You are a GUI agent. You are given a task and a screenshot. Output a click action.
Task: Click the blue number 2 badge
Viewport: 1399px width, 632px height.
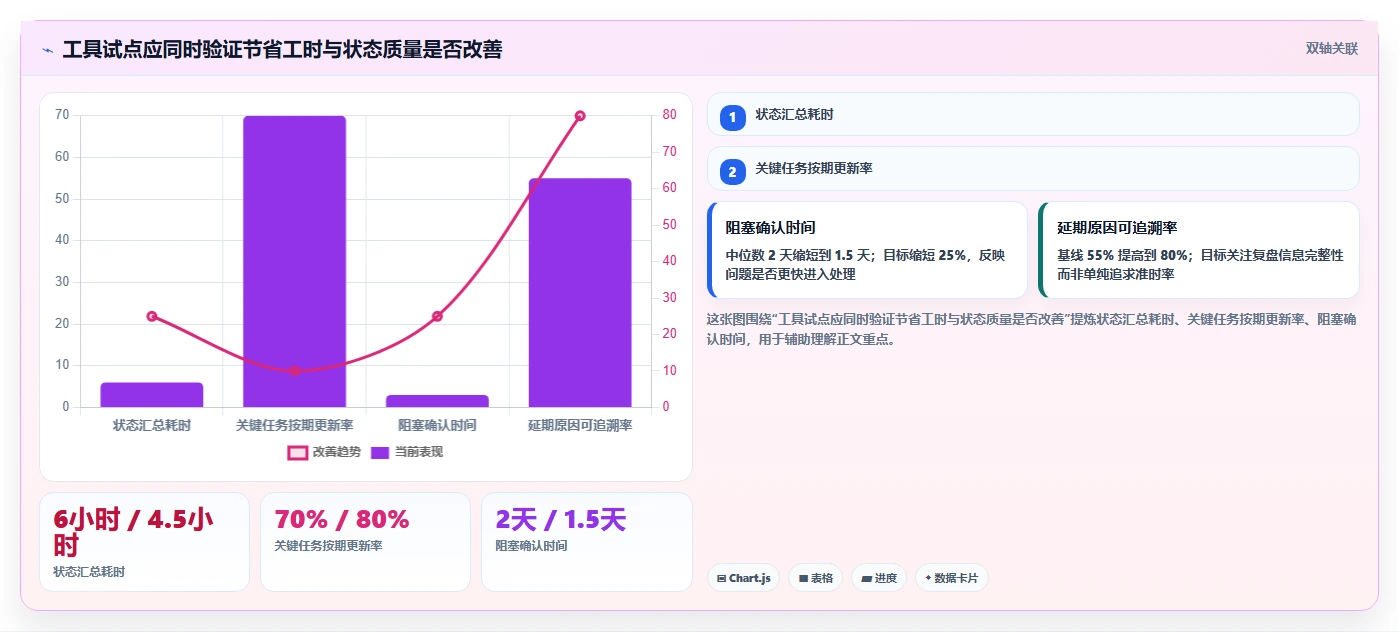point(732,172)
